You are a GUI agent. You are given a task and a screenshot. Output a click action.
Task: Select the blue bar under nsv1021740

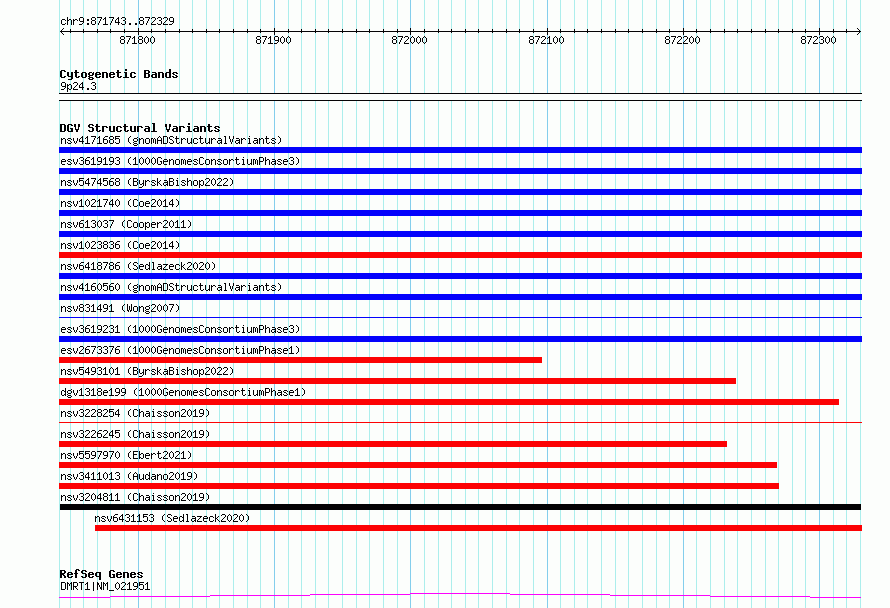460,213
